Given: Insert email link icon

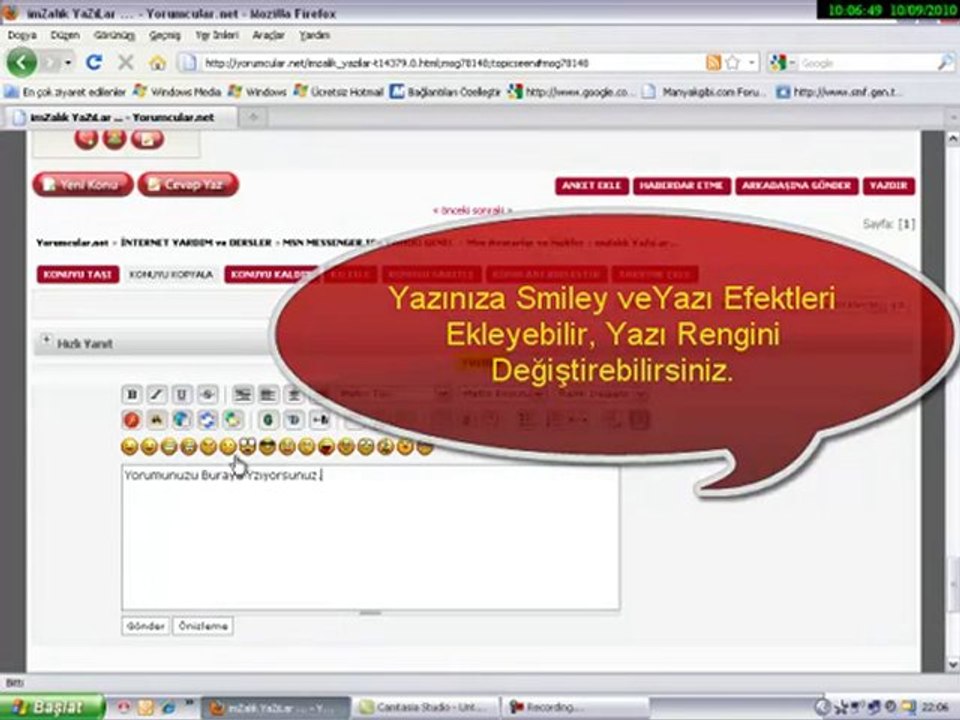Looking at the screenshot, I should pos(207,420).
